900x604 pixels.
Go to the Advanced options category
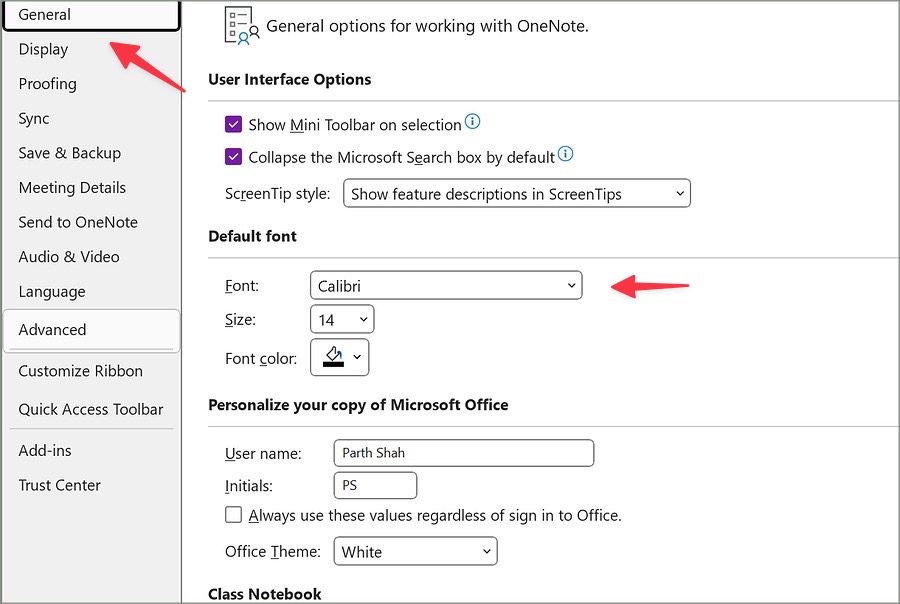52,329
